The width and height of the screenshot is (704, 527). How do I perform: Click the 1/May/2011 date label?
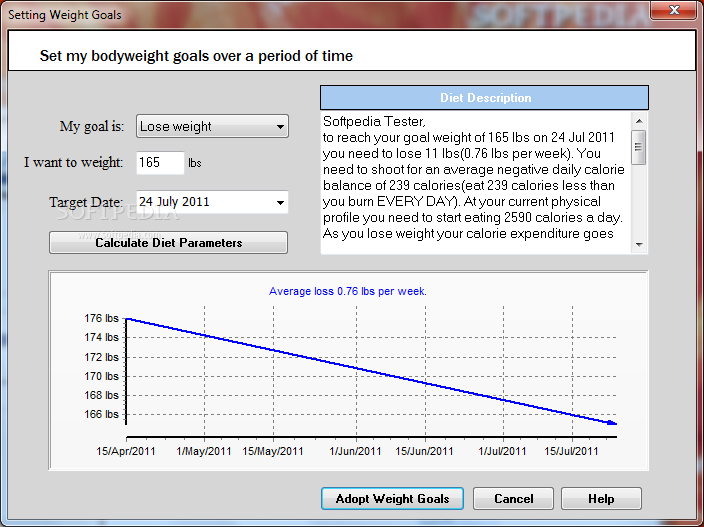(204, 451)
